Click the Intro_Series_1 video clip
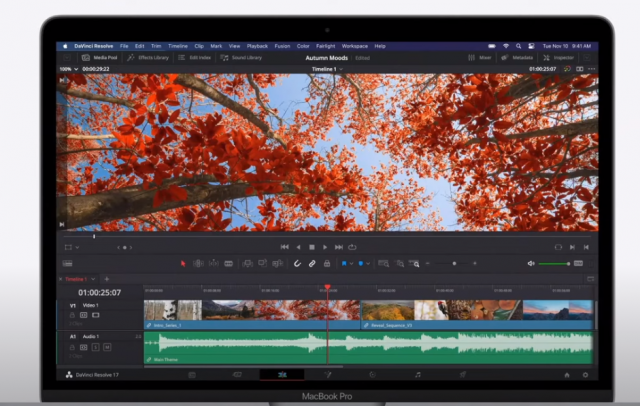Image resolution: width=640 pixels, height=406 pixels. coord(252,315)
